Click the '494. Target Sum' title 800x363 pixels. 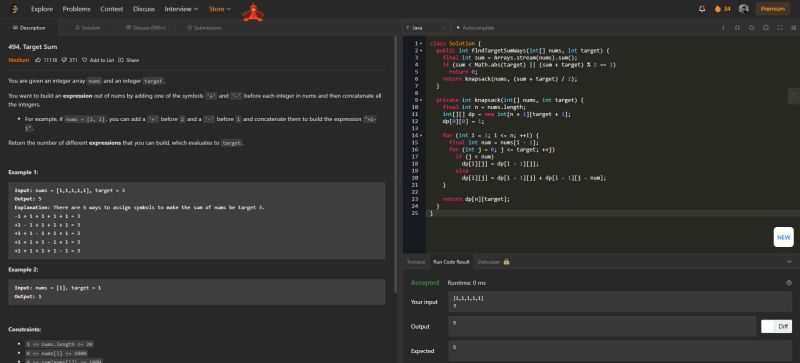tap(33, 47)
